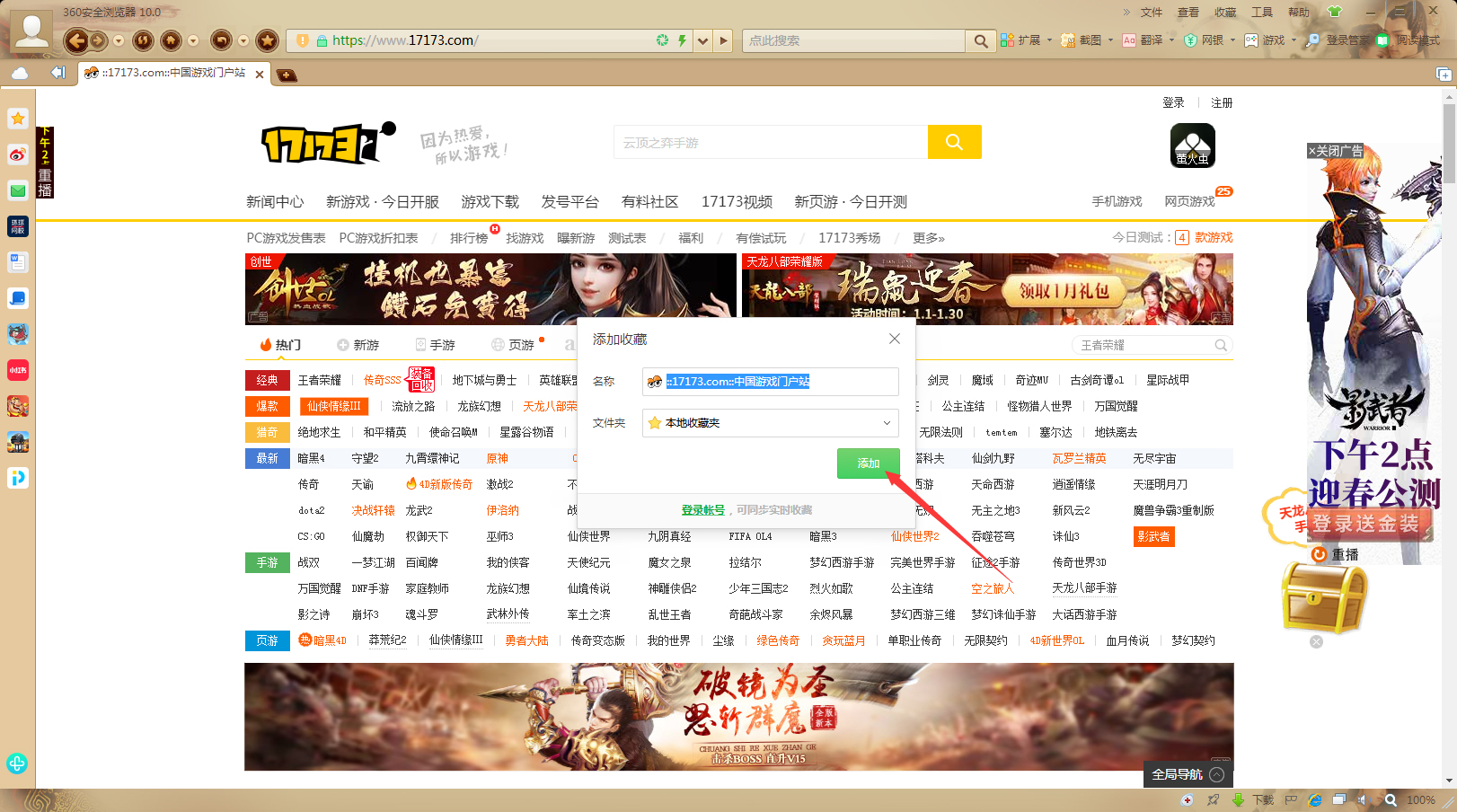The image size is (1457, 812).
Task: Click the 登录帐号 link in dialog
Action: pyautogui.click(x=702, y=510)
